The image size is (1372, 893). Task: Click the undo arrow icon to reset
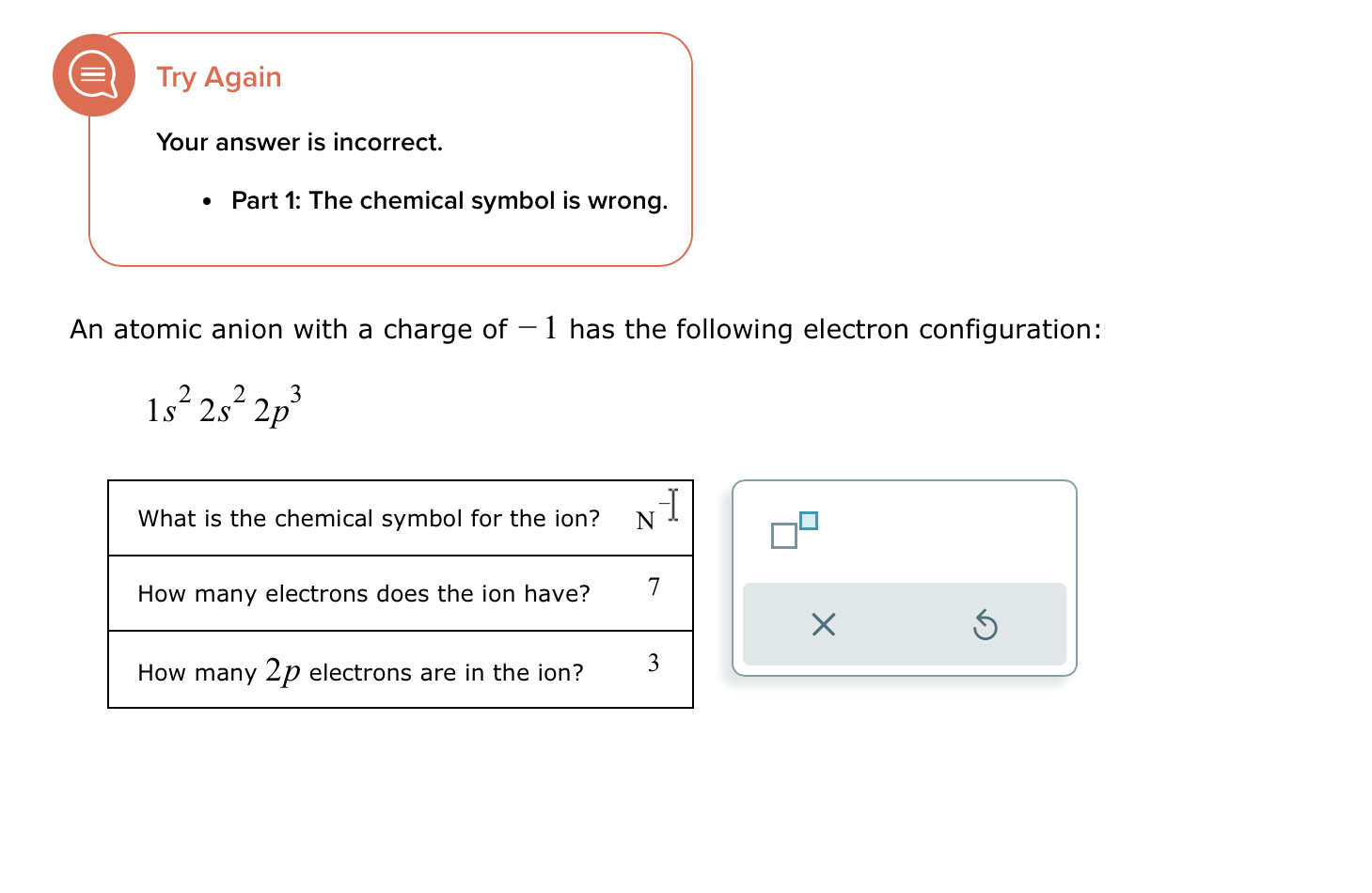pyautogui.click(x=985, y=623)
